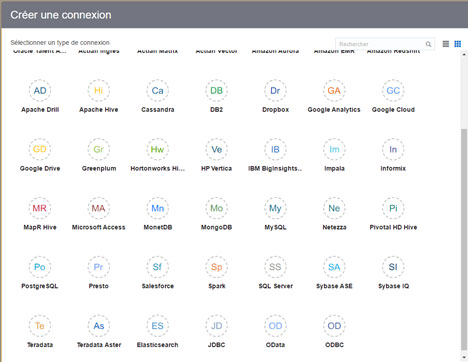Pick the Elasticsearch connection type

(158, 326)
